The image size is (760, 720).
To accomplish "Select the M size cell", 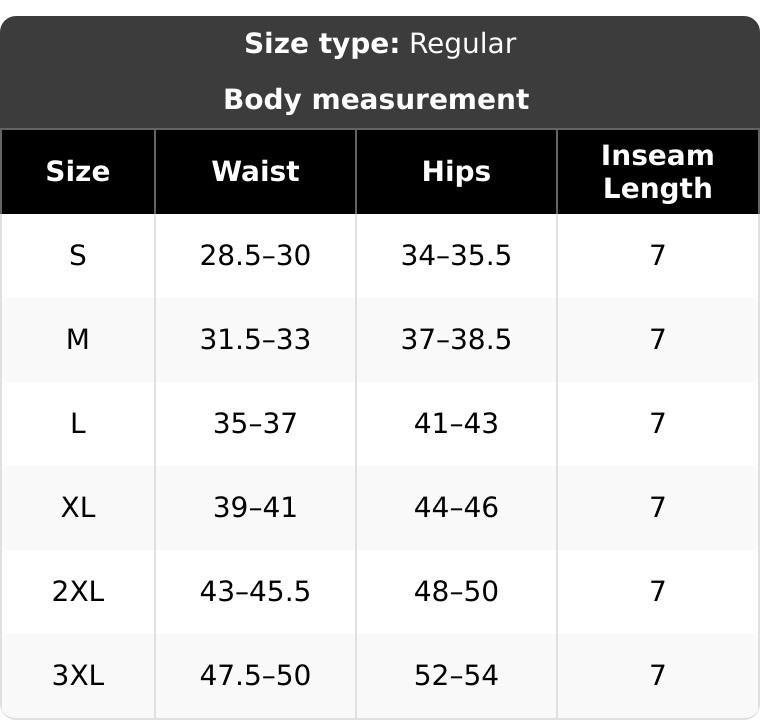I will click(78, 339).
